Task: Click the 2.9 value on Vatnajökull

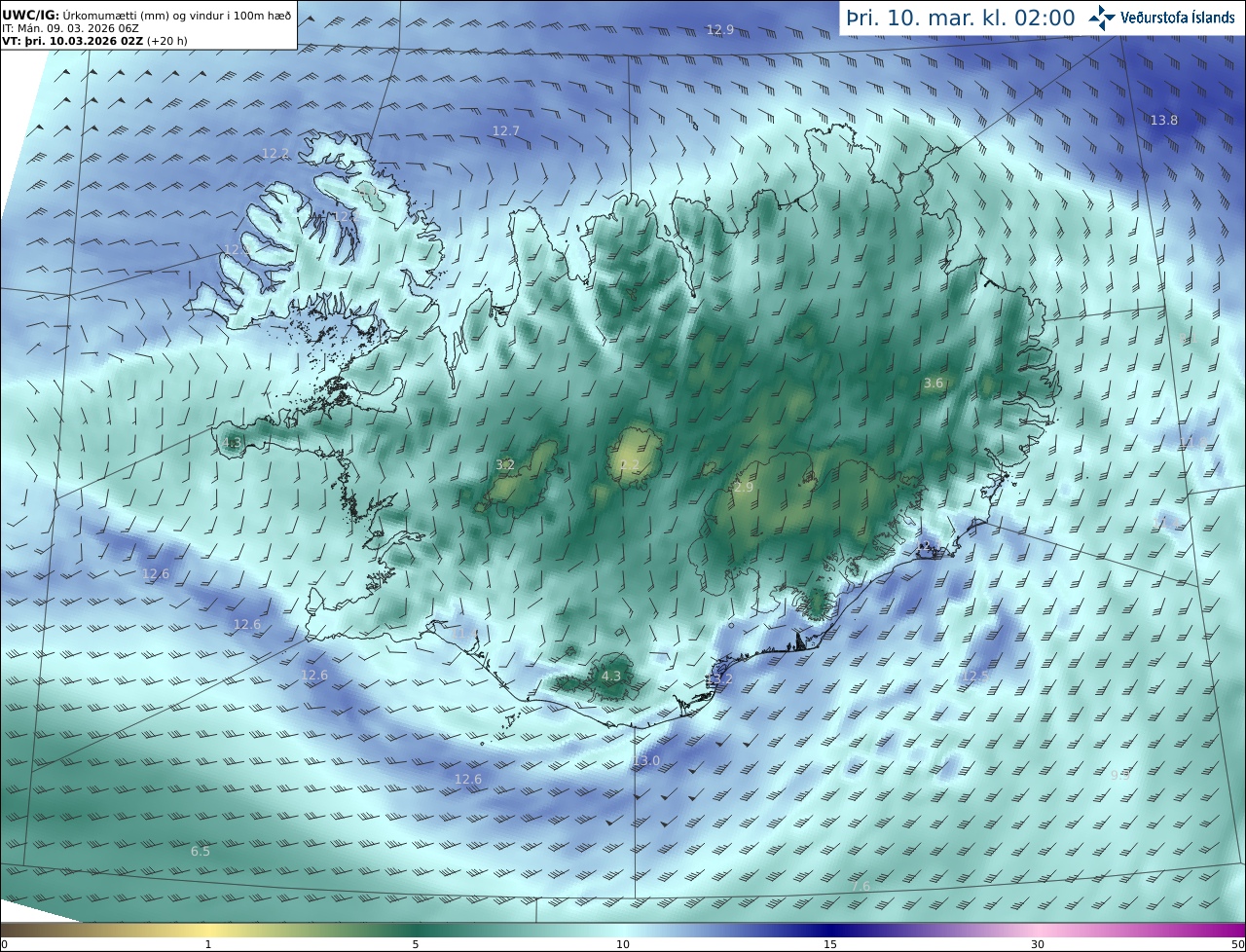Action: click(x=744, y=488)
